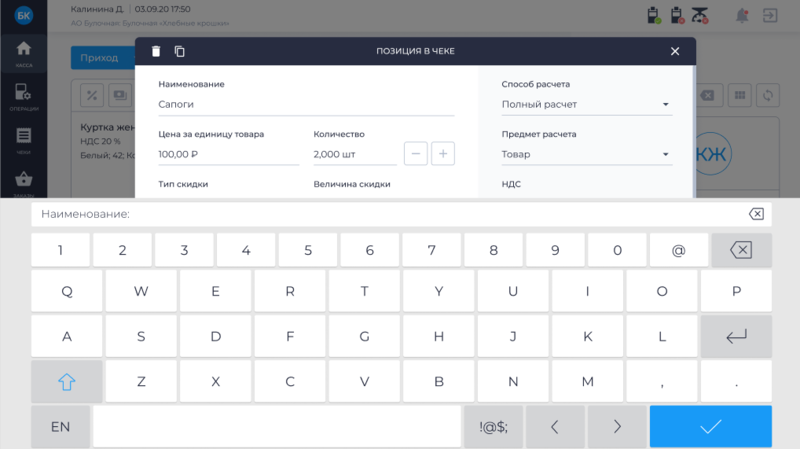Screen dimensions: 800x449
Task: Select the Приход tab
Action: (x=99, y=58)
